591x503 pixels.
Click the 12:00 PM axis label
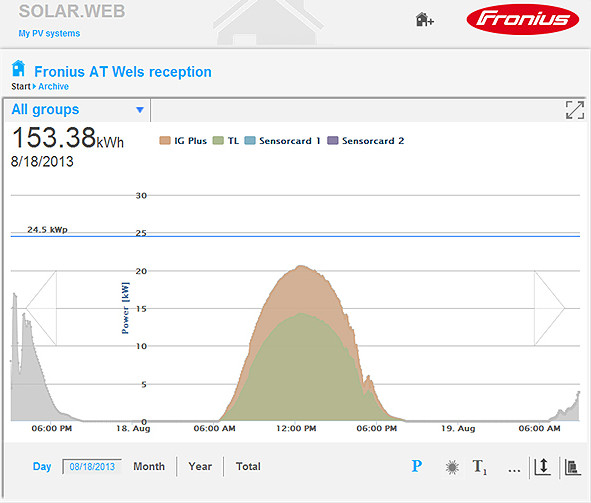[296, 428]
